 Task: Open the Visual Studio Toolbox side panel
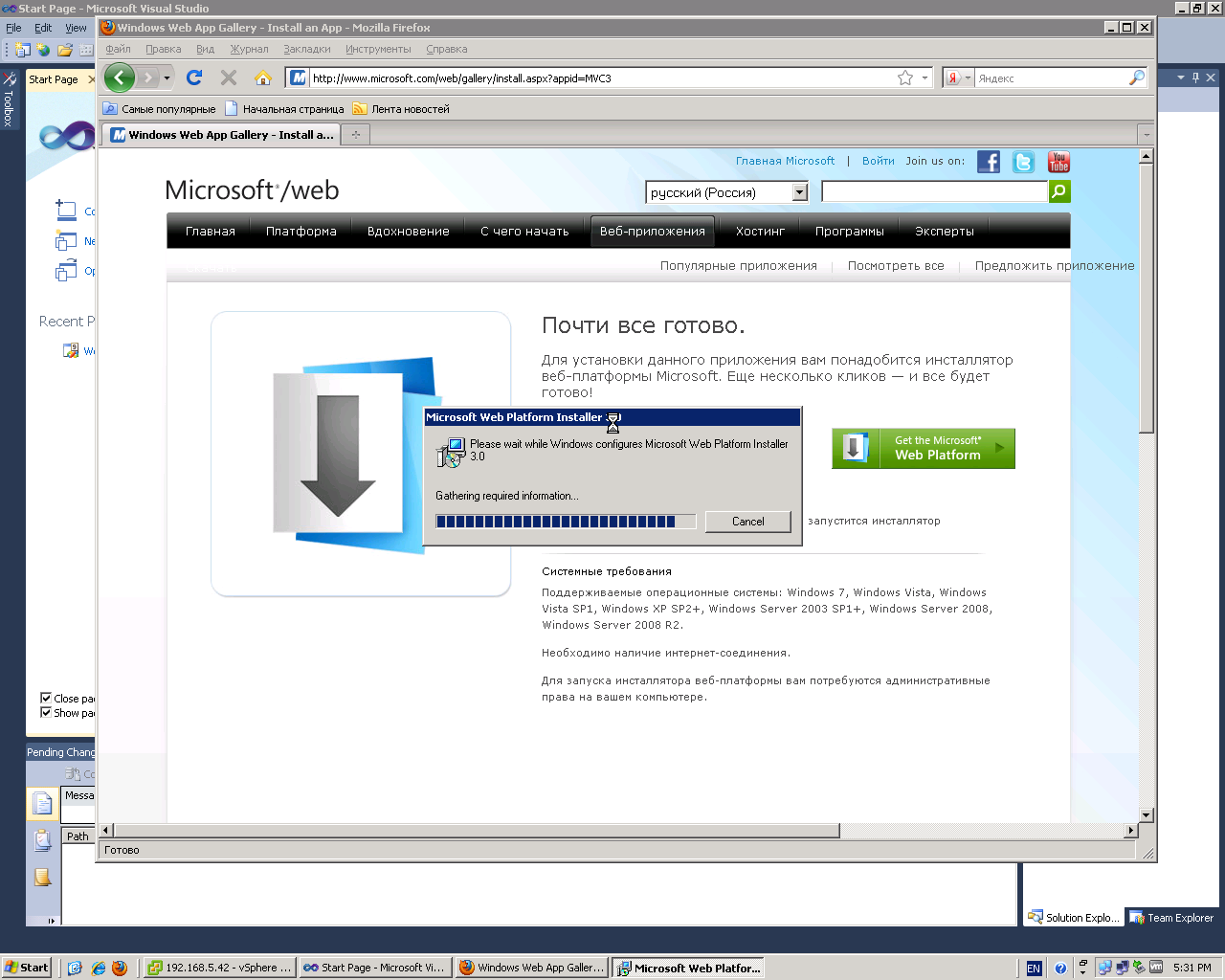point(9,100)
